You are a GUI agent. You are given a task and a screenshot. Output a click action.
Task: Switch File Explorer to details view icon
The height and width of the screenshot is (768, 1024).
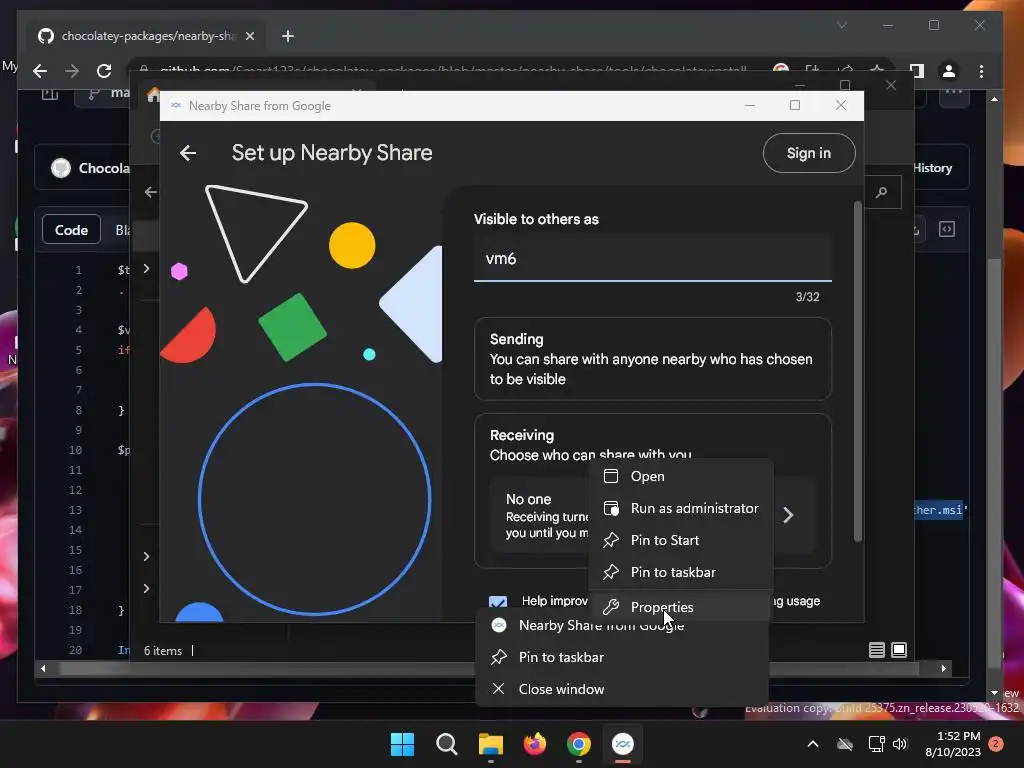(876, 650)
